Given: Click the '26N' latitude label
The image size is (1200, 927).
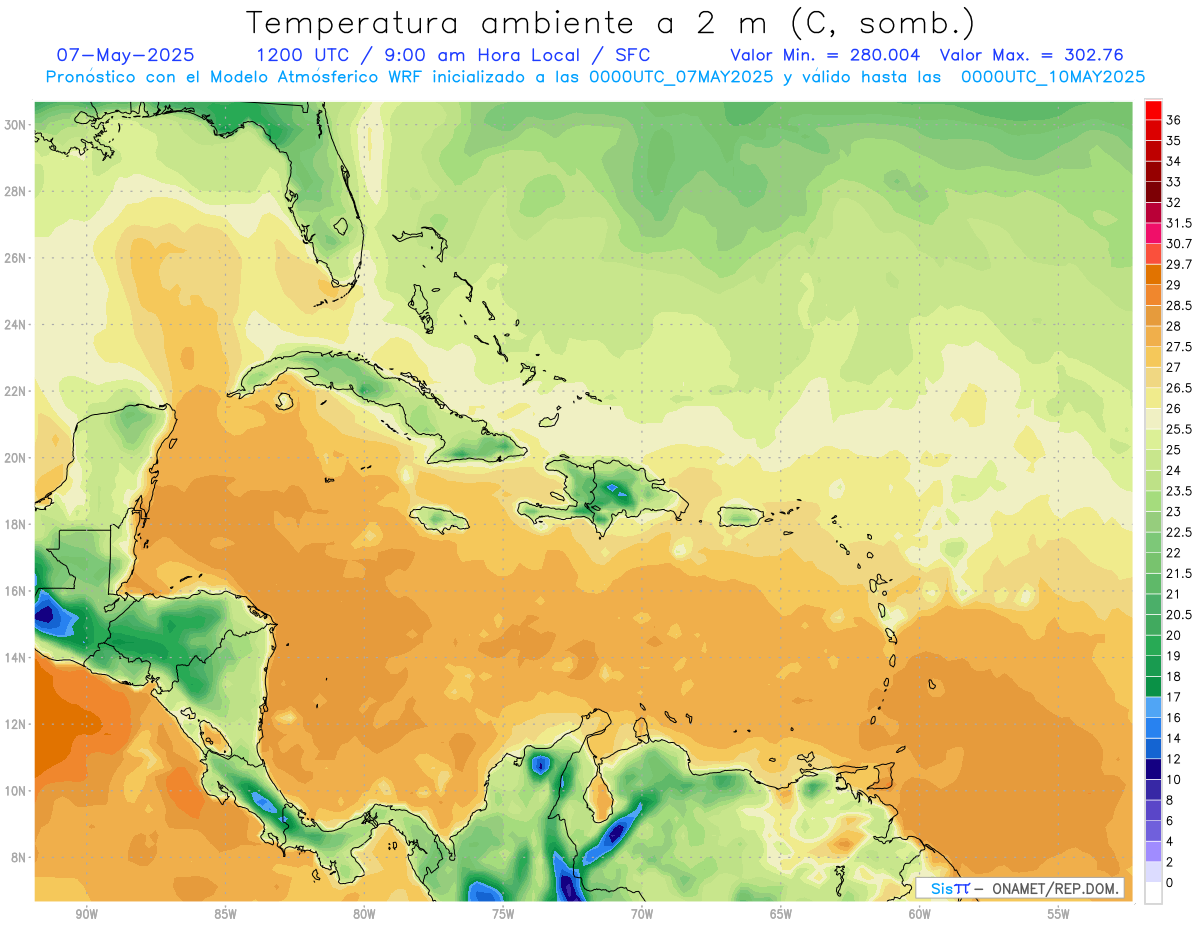Looking at the screenshot, I should pos(17,258).
